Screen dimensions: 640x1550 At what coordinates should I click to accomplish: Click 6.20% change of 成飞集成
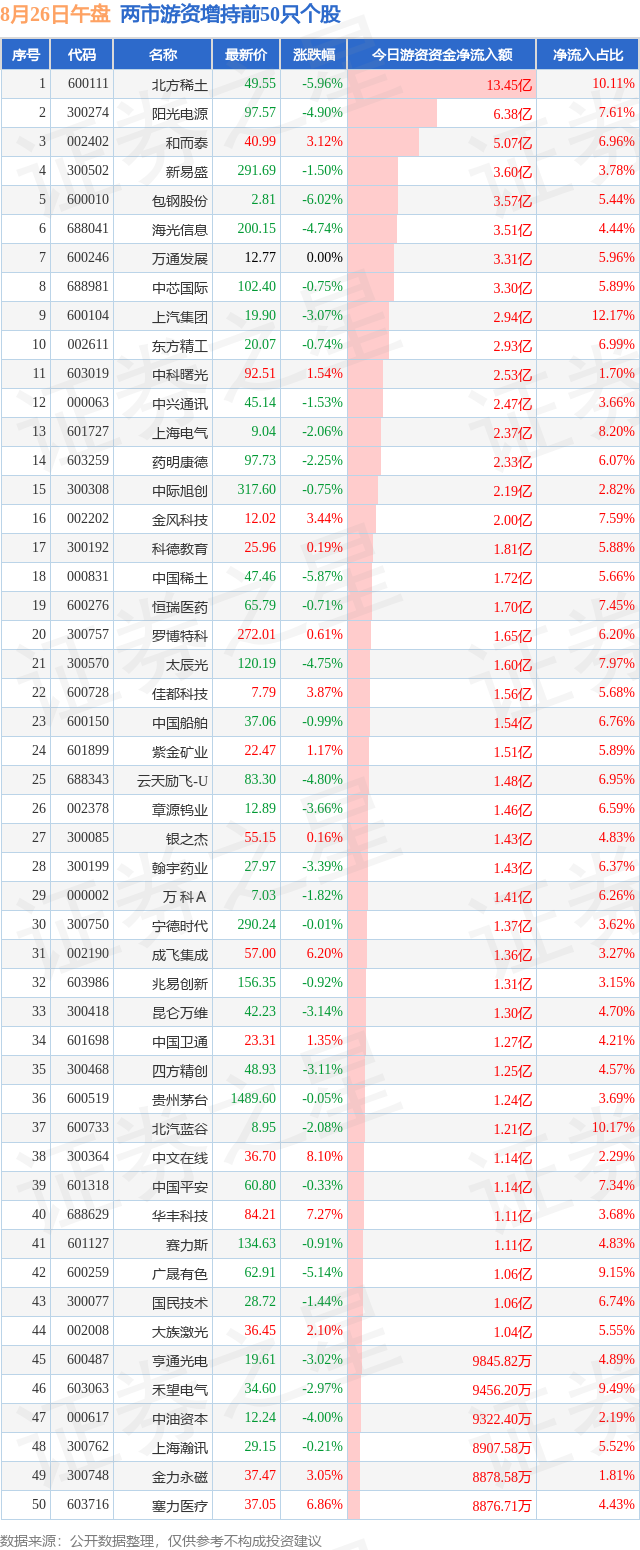(325, 954)
